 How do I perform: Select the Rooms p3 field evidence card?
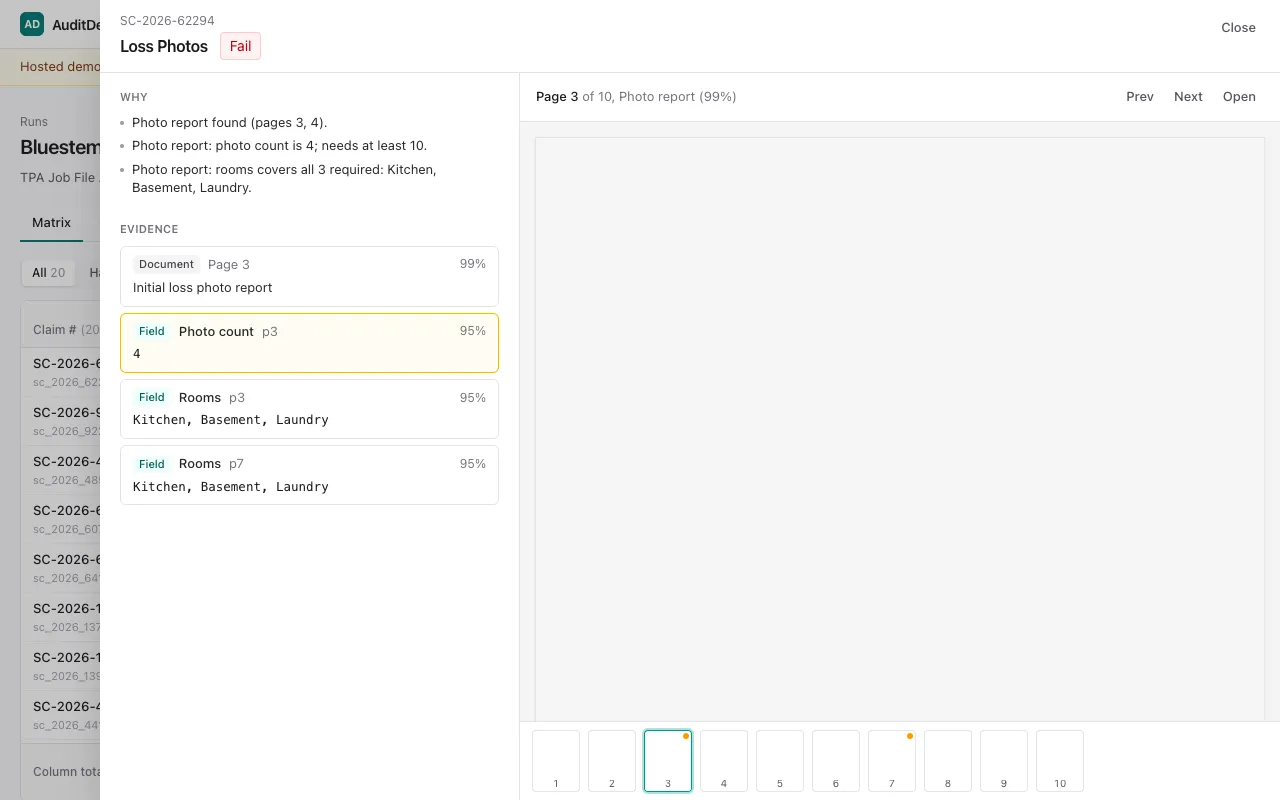pyautogui.click(x=309, y=409)
